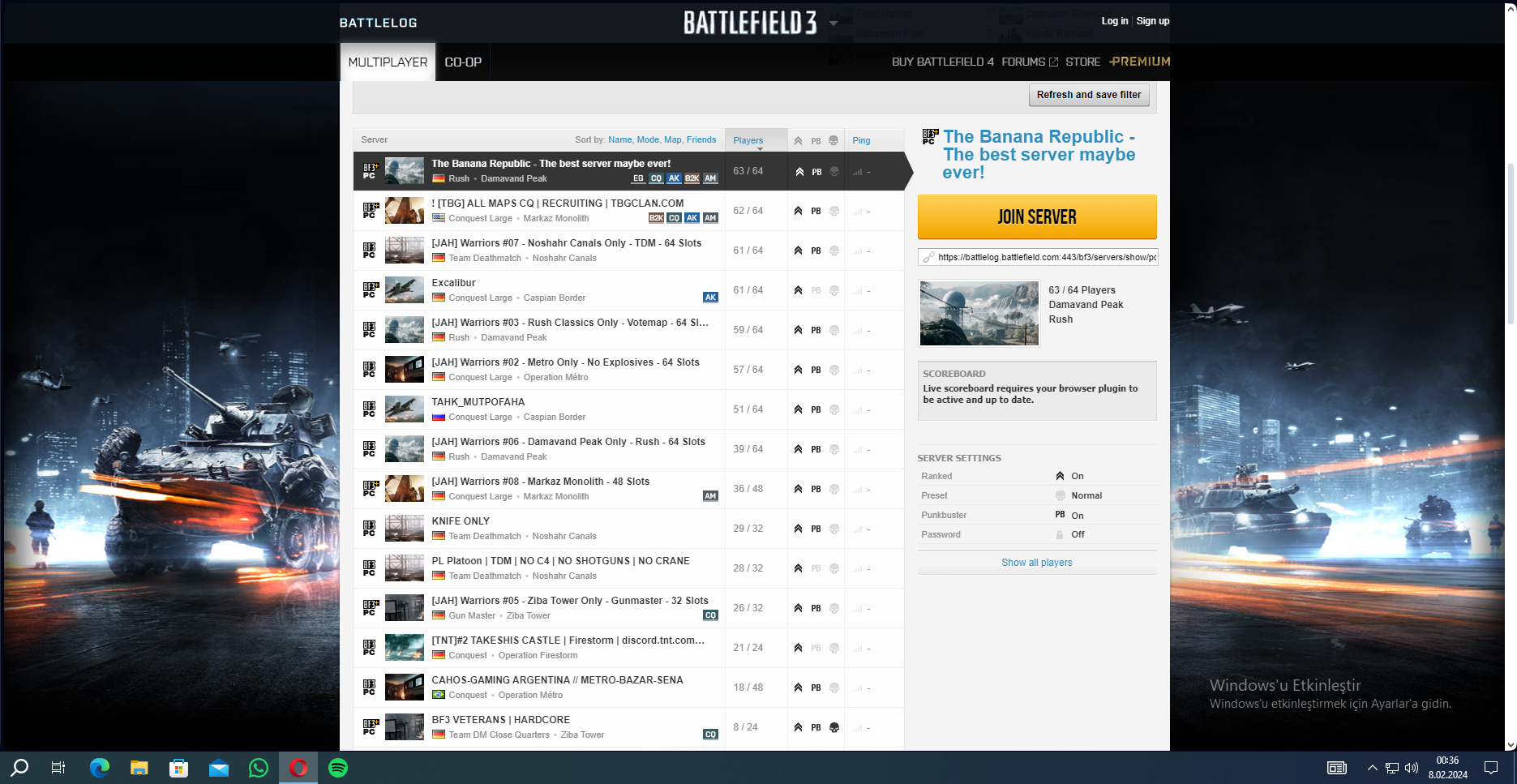Click the link chain icon beside server URL
The image size is (1517, 784).
tap(929, 257)
